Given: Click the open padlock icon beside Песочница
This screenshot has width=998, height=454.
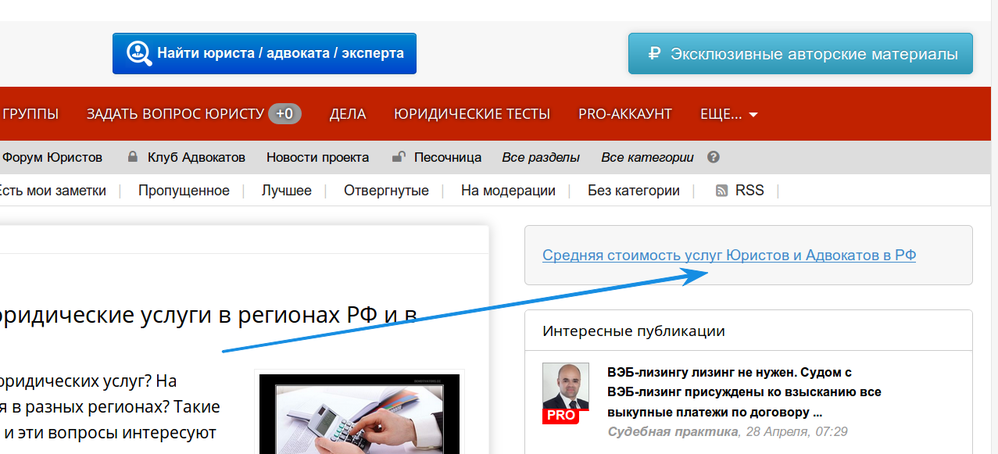Looking at the screenshot, I should [x=398, y=157].
